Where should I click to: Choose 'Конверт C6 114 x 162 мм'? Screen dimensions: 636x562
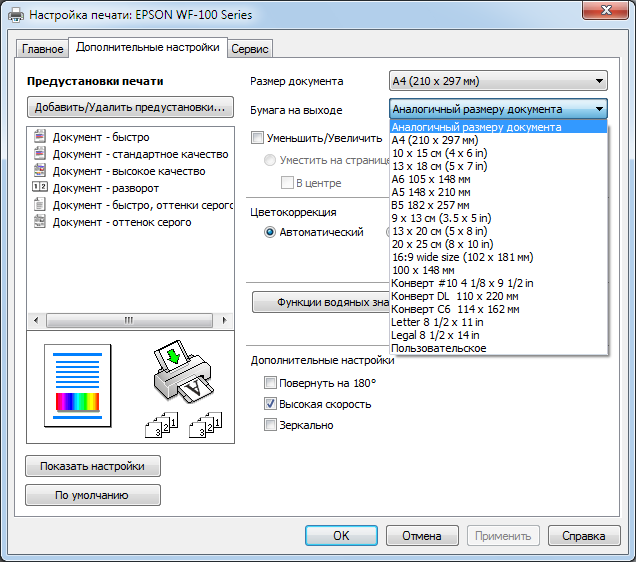pyautogui.click(x=498, y=309)
